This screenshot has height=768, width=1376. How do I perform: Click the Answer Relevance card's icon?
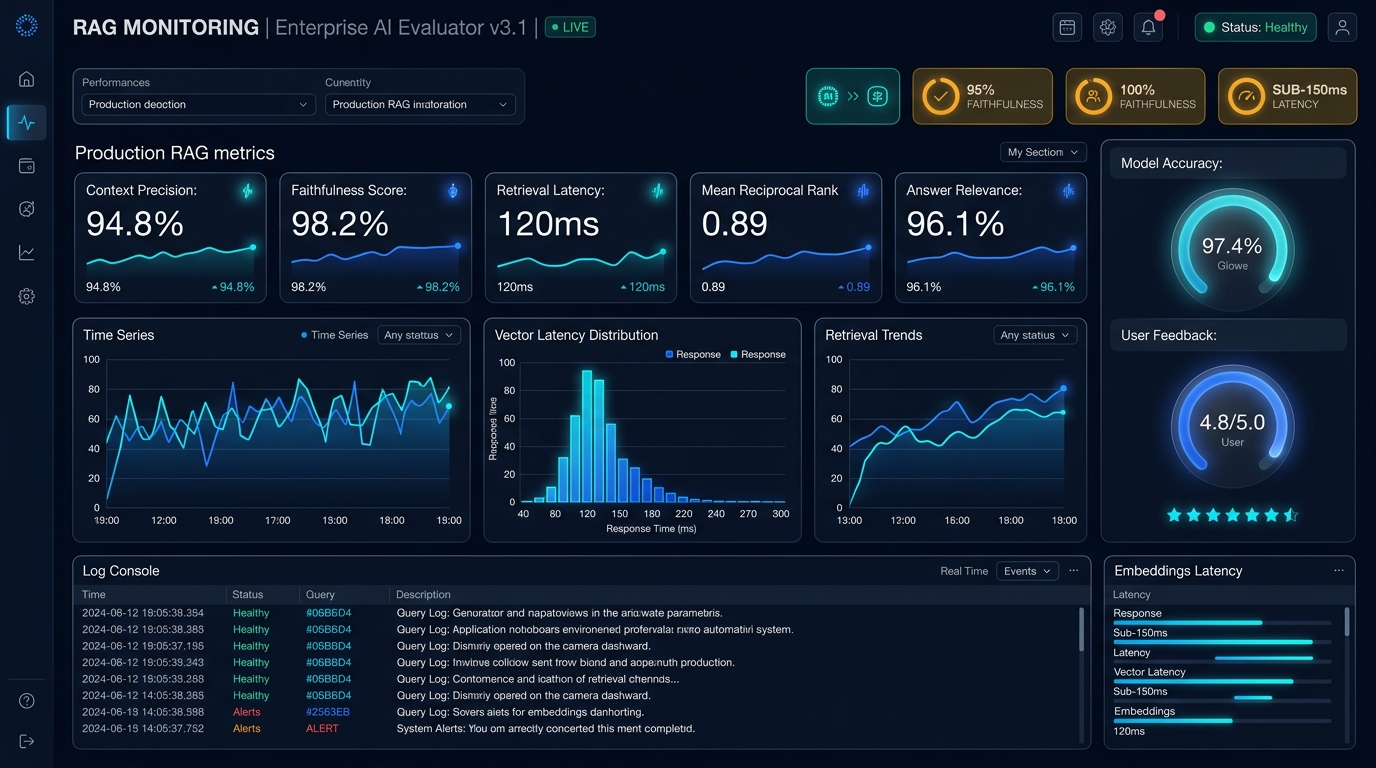[1068, 191]
